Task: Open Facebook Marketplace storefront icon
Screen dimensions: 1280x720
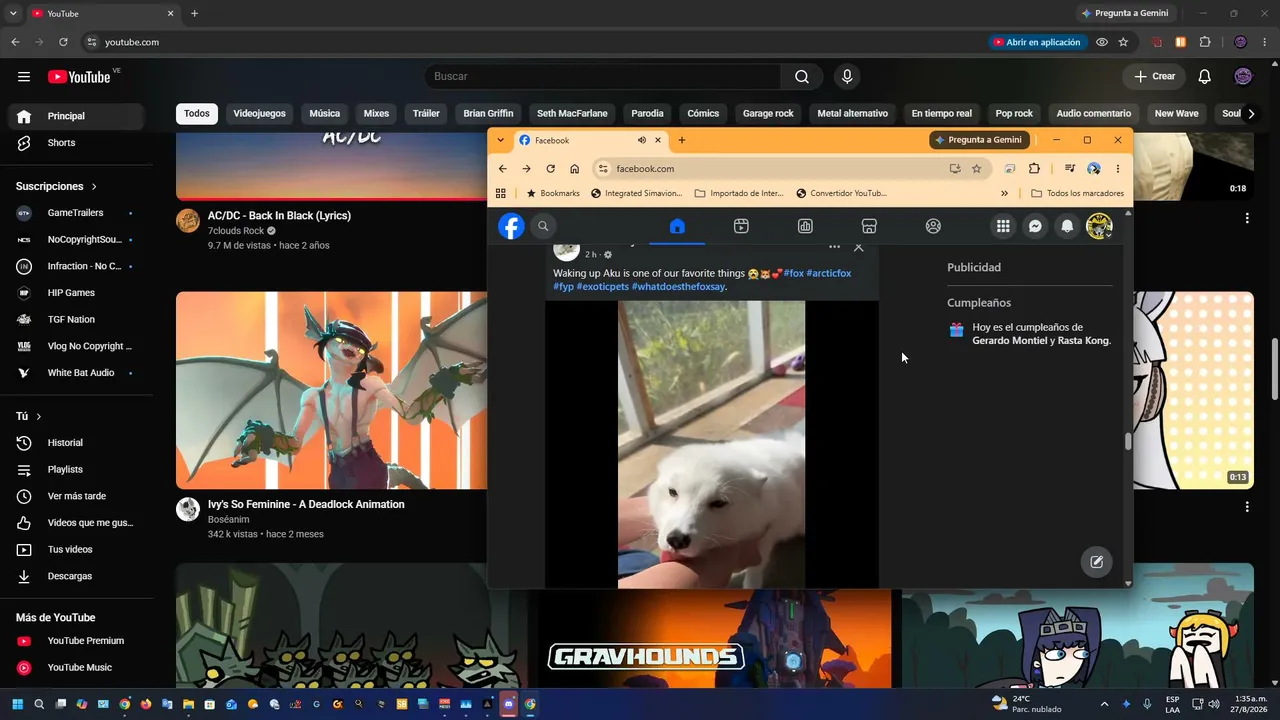Action: coord(869,226)
